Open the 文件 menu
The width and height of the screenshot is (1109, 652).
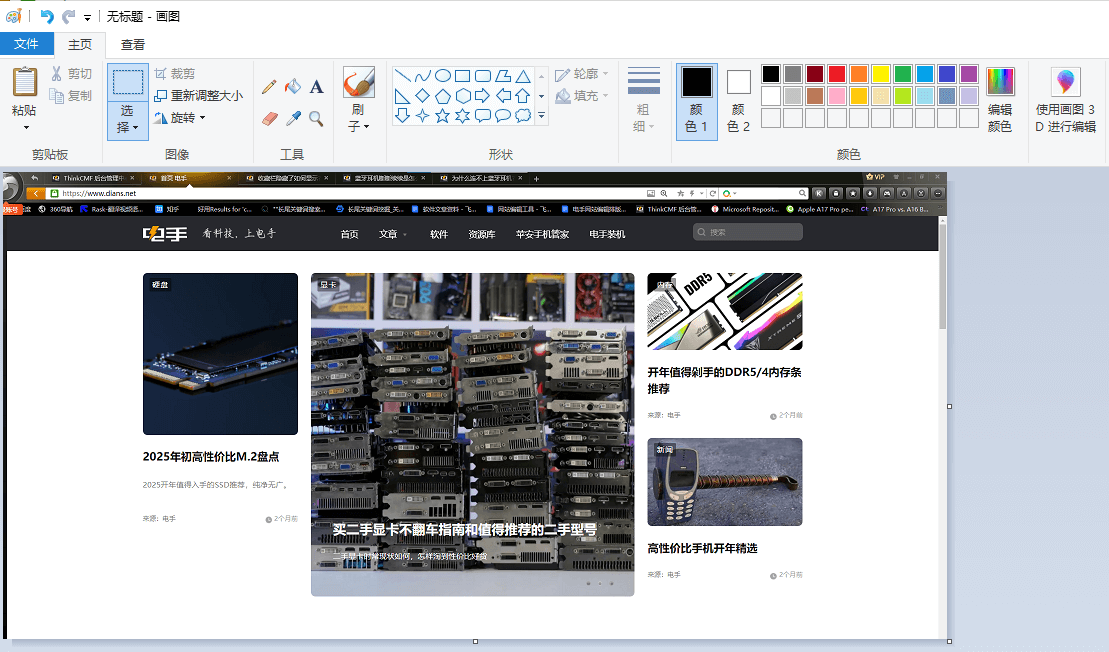point(27,44)
